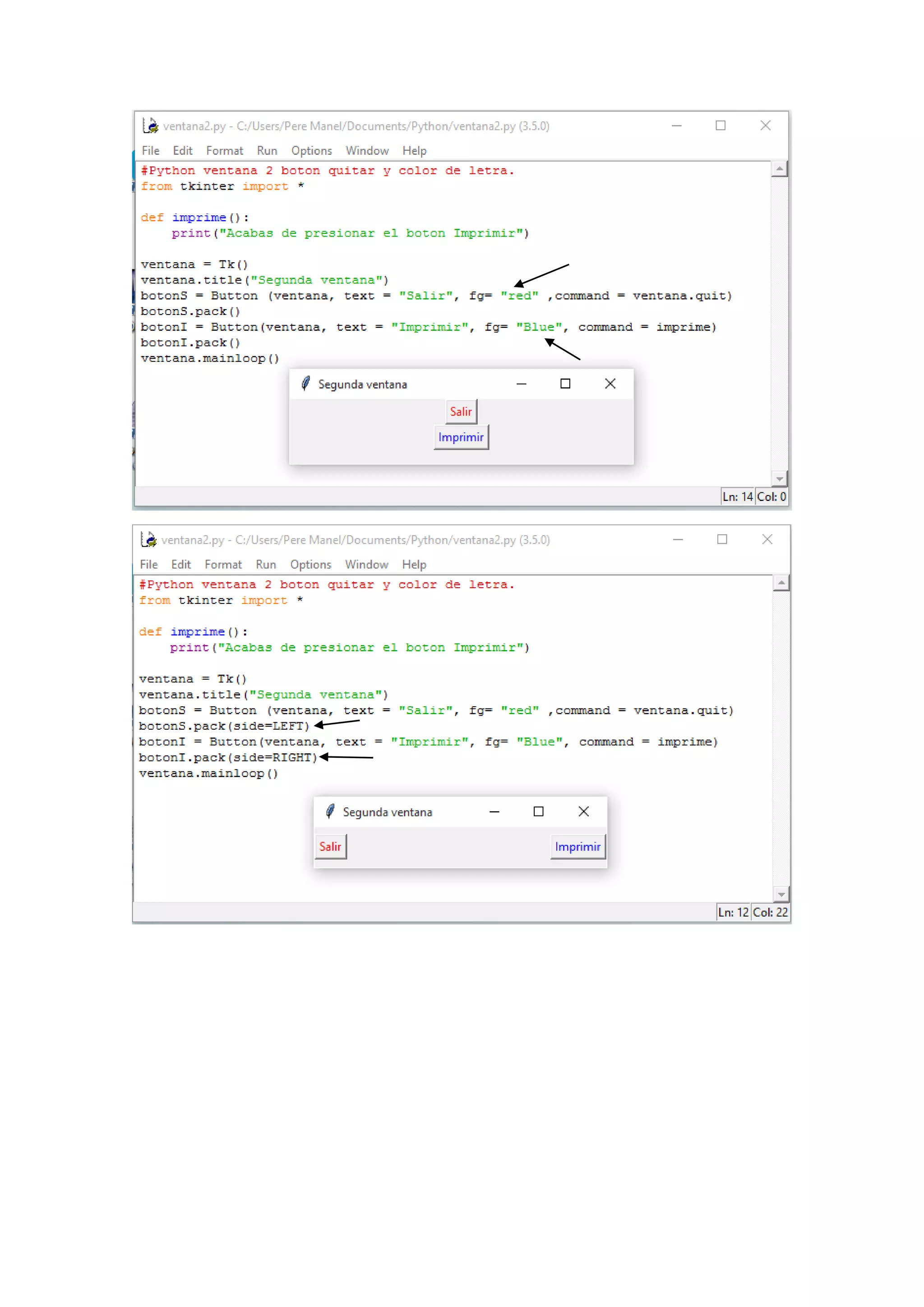Click scroll down arrow in bottom editor scrollbar

coord(781,895)
